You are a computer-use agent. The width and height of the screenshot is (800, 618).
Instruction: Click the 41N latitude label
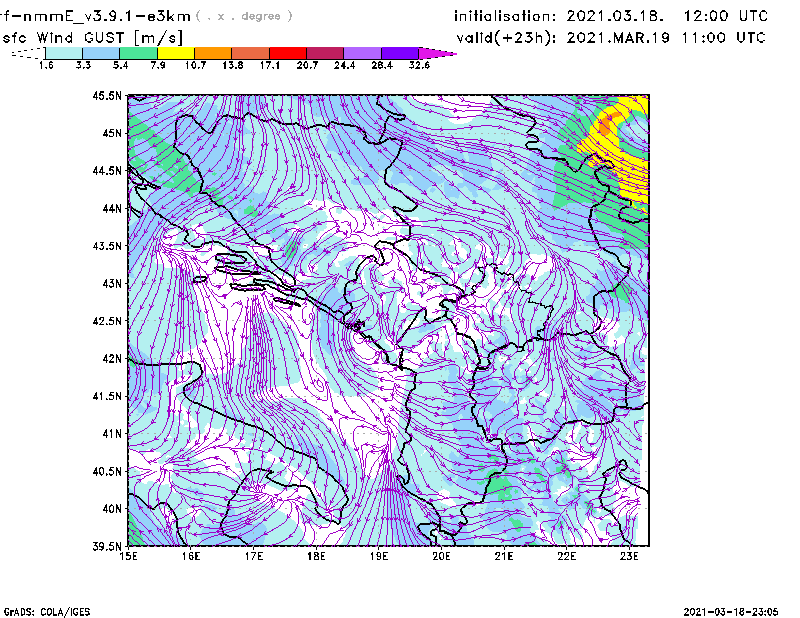coord(112,434)
